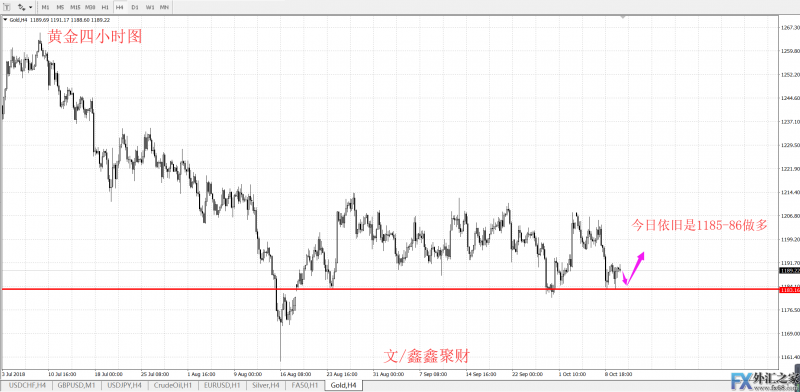Click the 14 Sep 16:00 date label

click(x=482, y=374)
